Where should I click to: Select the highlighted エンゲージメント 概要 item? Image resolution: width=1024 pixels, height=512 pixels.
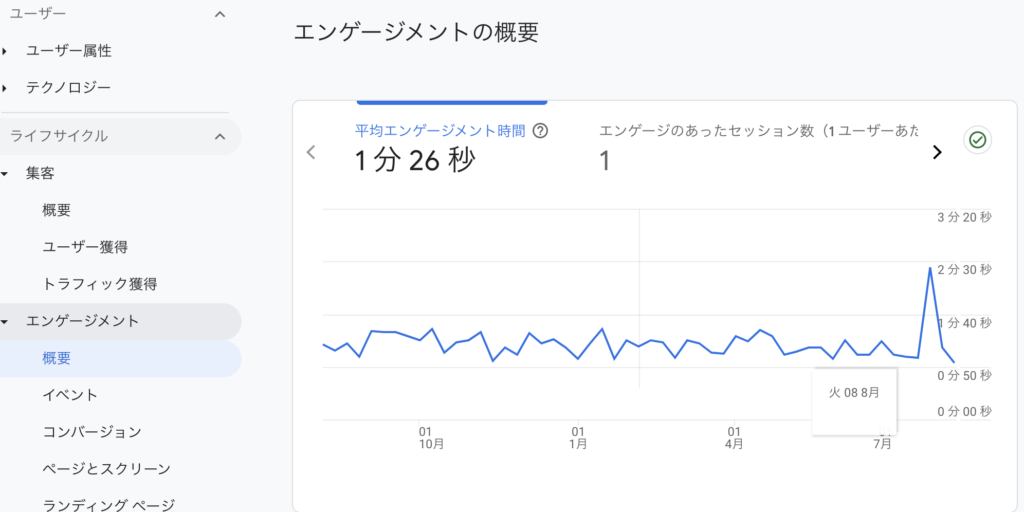57,358
